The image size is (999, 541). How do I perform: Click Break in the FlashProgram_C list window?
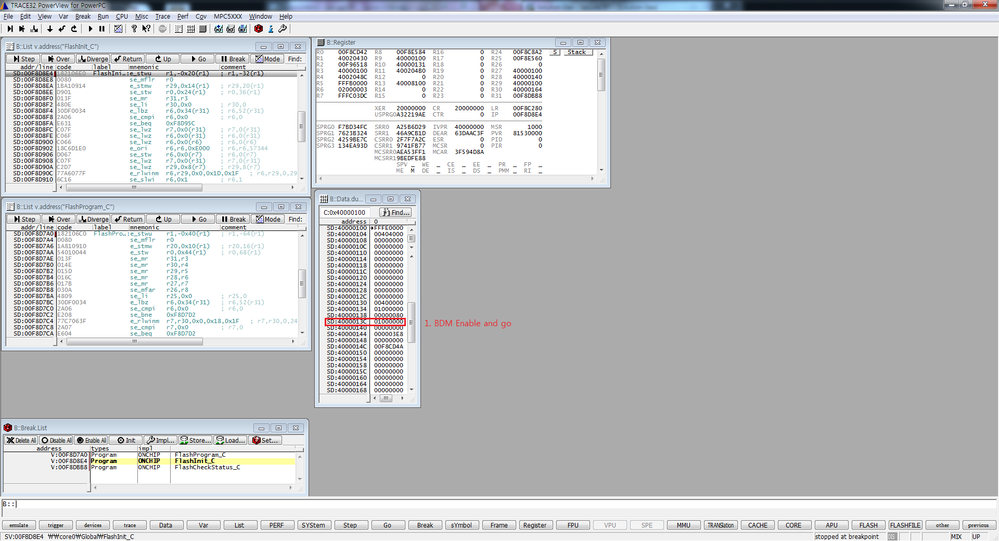(x=233, y=219)
